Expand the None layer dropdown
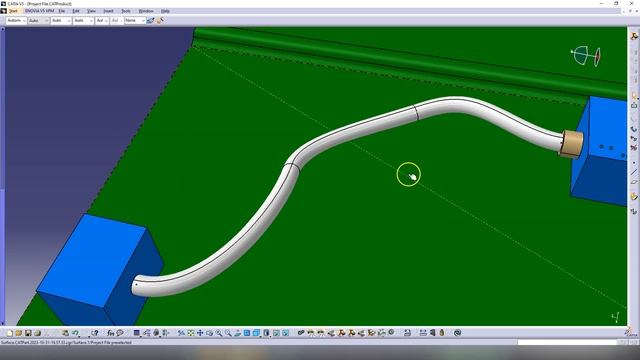 pyautogui.click(x=135, y=20)
